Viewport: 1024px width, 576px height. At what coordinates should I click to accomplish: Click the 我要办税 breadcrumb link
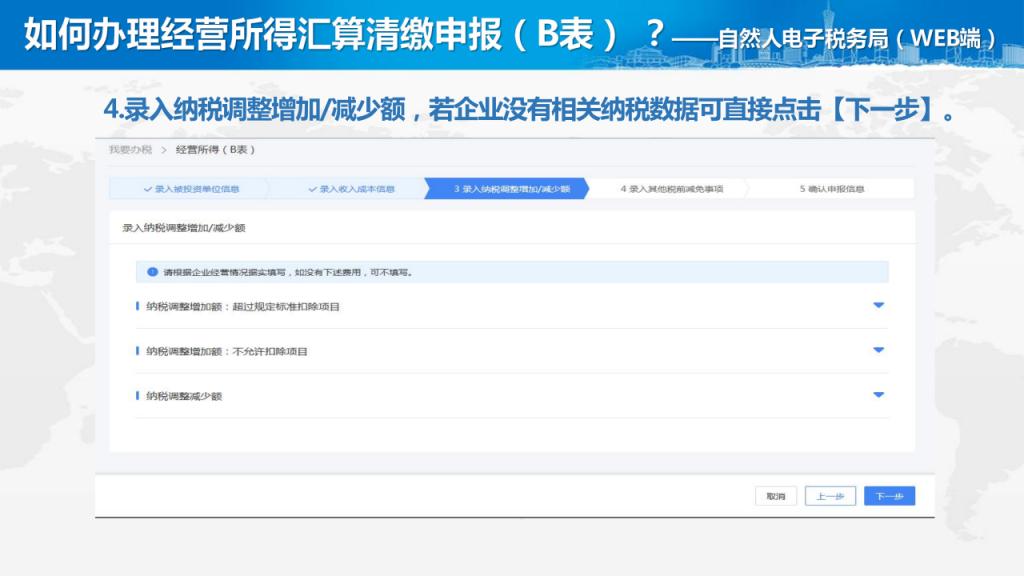click(130, 150)
